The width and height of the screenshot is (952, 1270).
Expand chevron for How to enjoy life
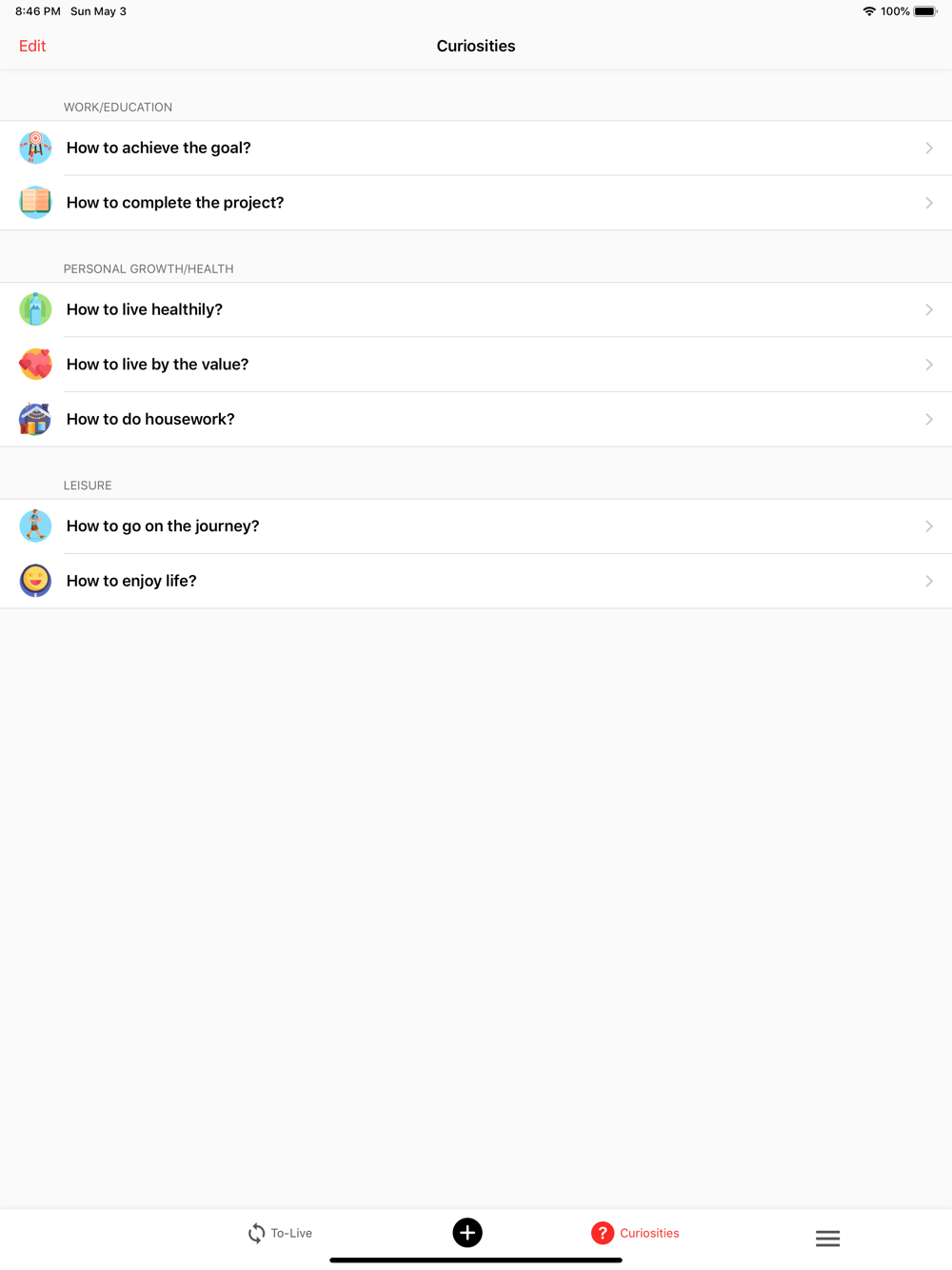(x=928, y=581)
